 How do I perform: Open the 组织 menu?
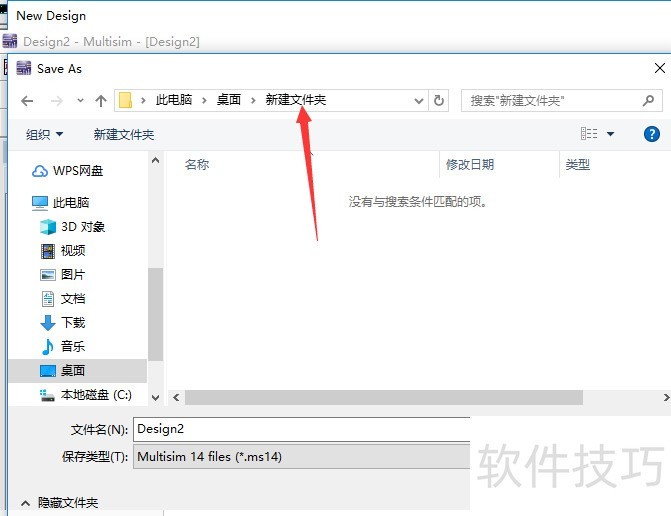coord(45,134)
